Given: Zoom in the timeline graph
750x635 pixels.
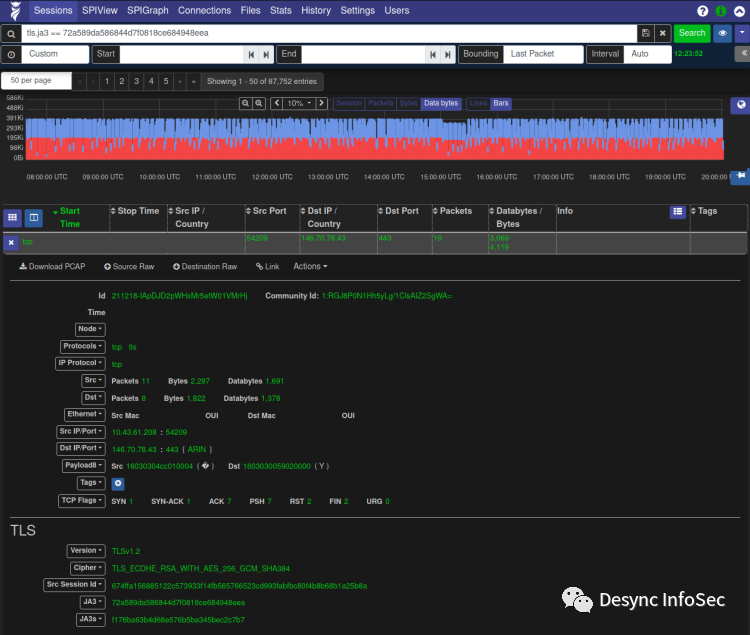Looking at the screenshot, I should pyautogui.click(x=259, y=103).
